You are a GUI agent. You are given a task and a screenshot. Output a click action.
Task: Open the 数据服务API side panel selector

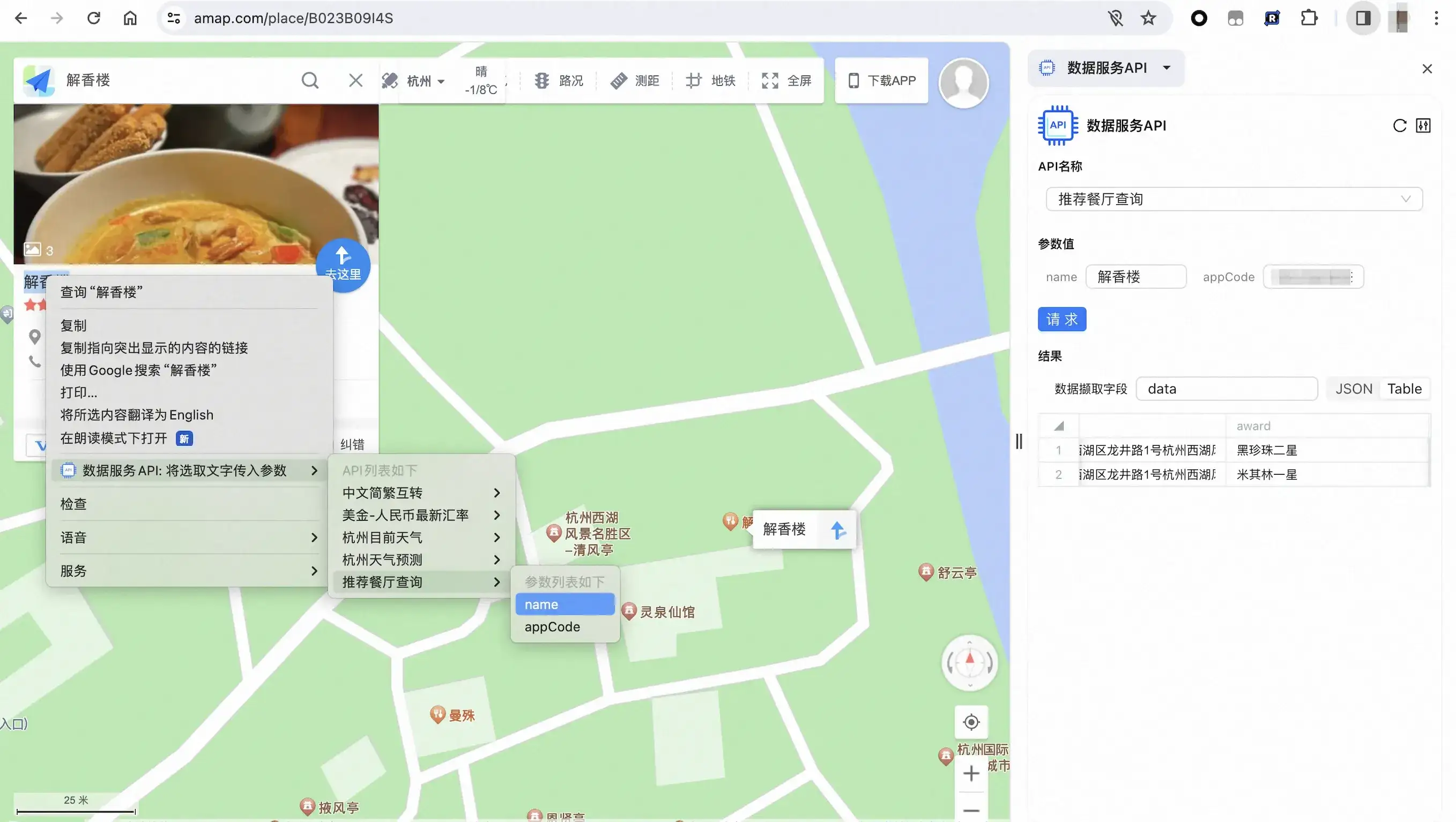click(x=1106, y=68)
